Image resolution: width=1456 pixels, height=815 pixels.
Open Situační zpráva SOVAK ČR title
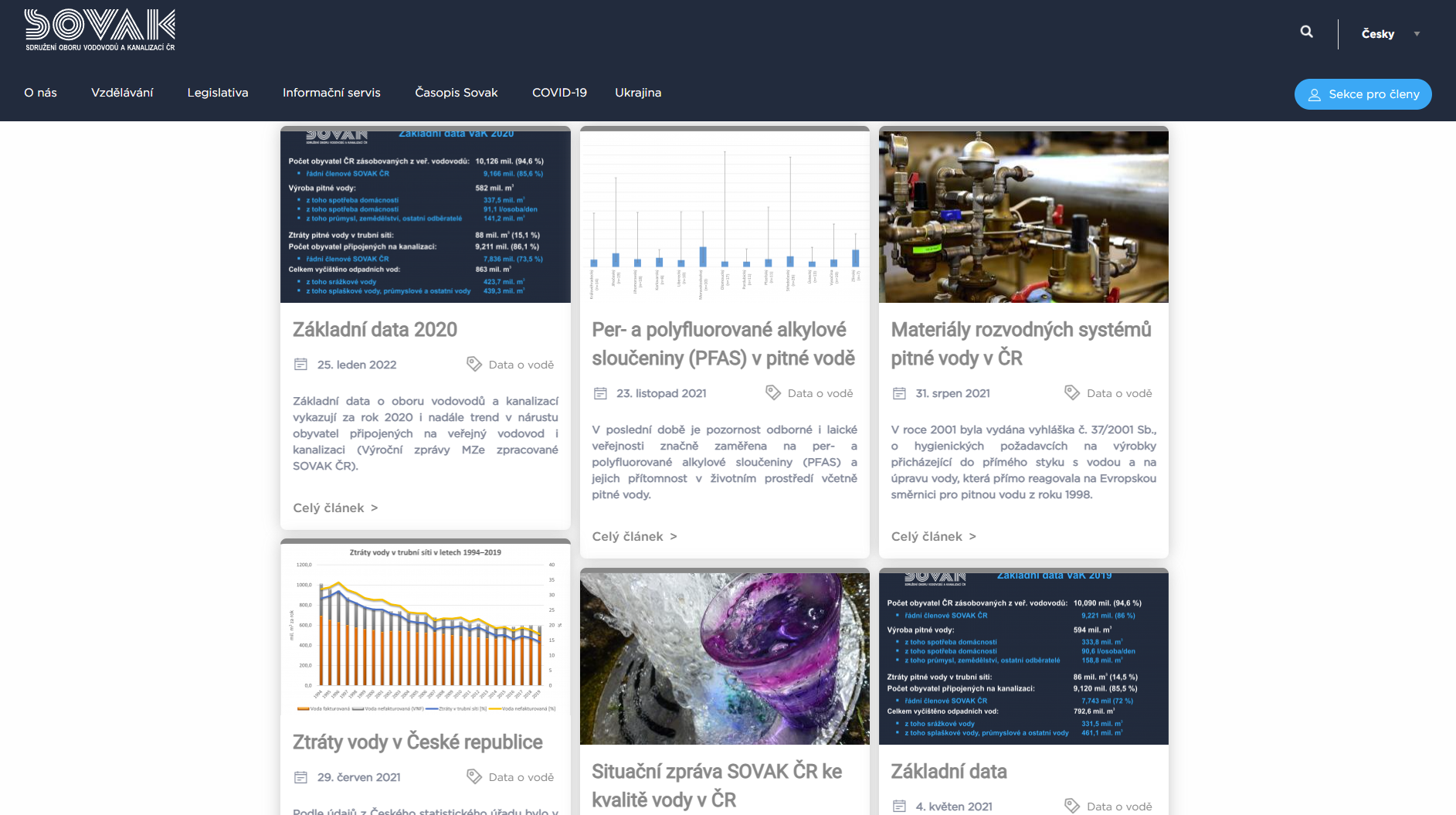(x=717, y=786)
